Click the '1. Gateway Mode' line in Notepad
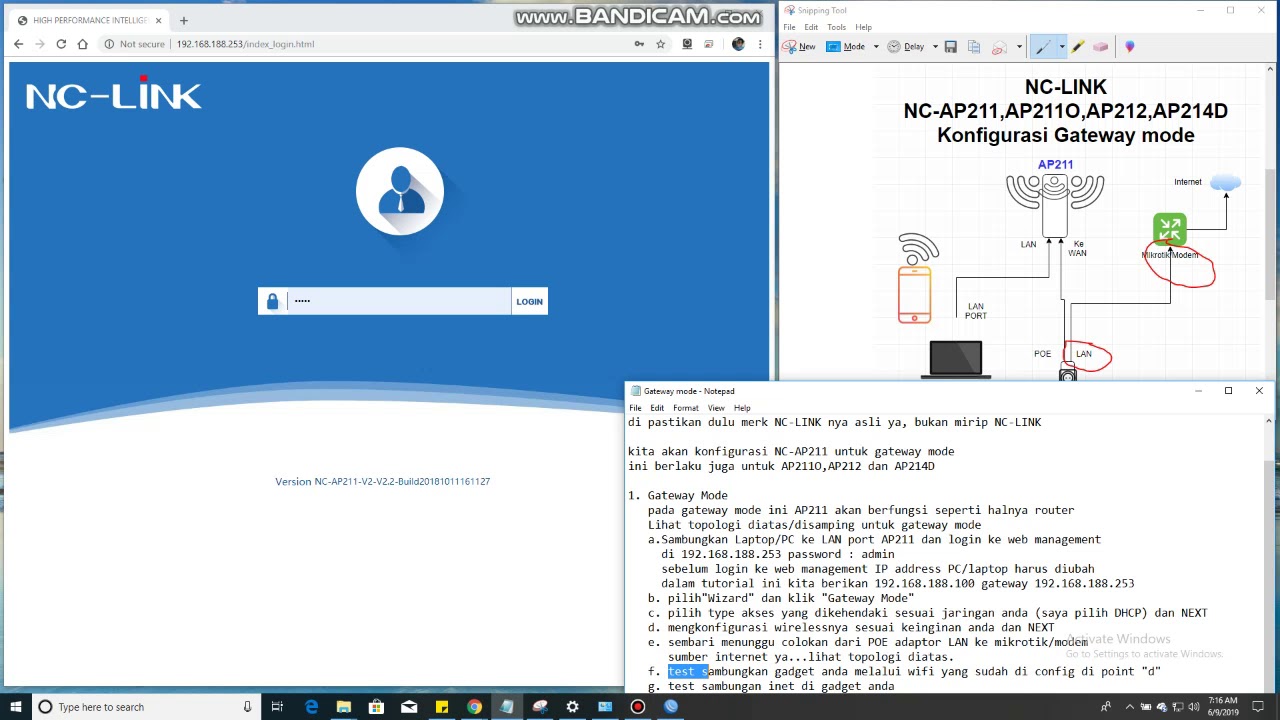Viewport: 1280px width, 720px height. pos(678,495)
